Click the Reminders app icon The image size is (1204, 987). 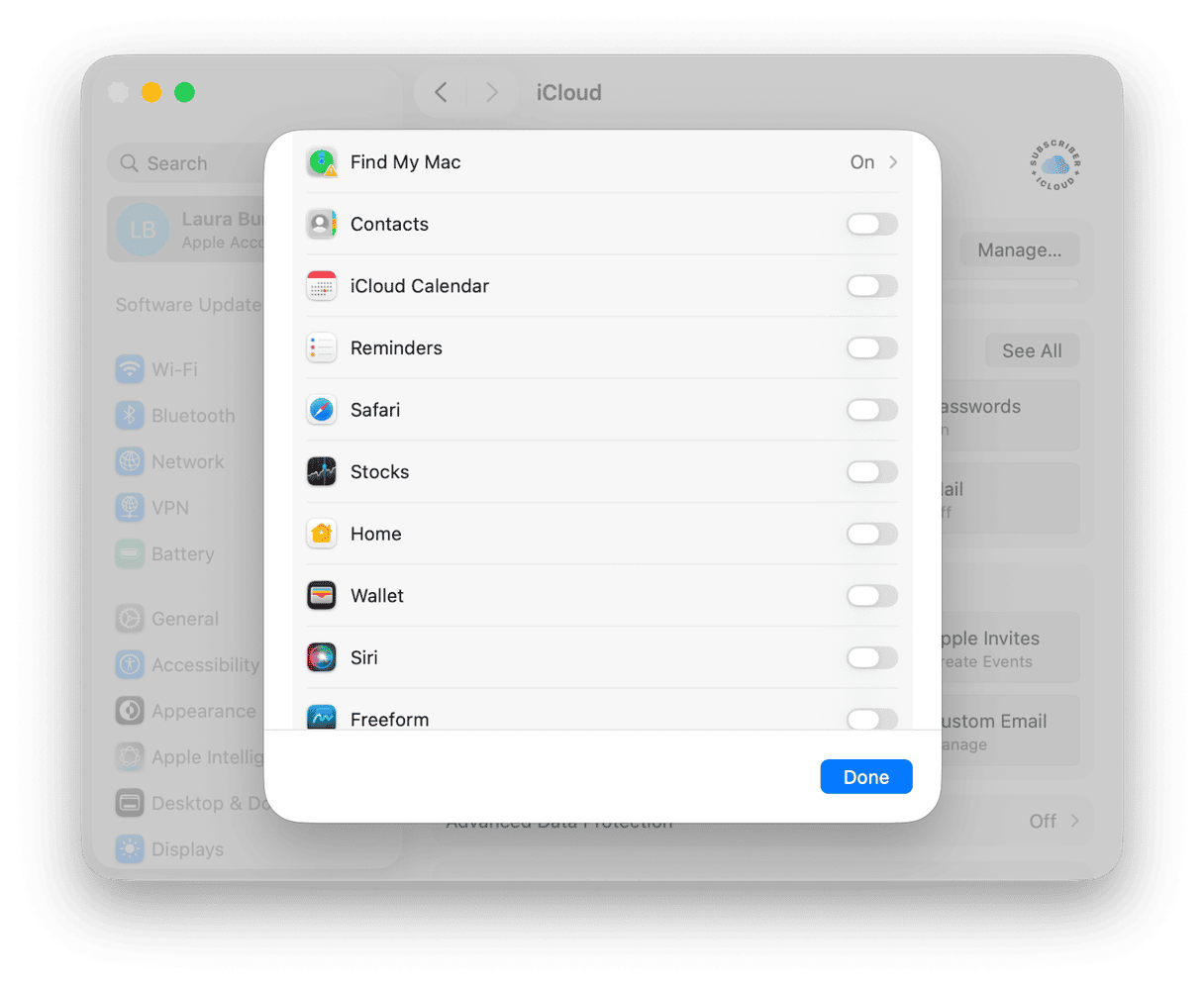[x=322, y=347]
